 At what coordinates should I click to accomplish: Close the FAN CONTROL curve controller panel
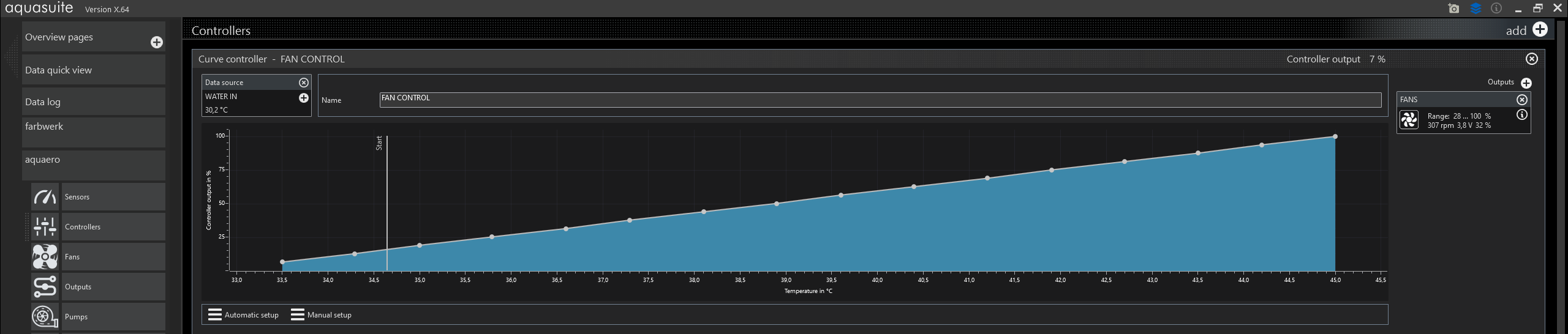(1532, 59)
